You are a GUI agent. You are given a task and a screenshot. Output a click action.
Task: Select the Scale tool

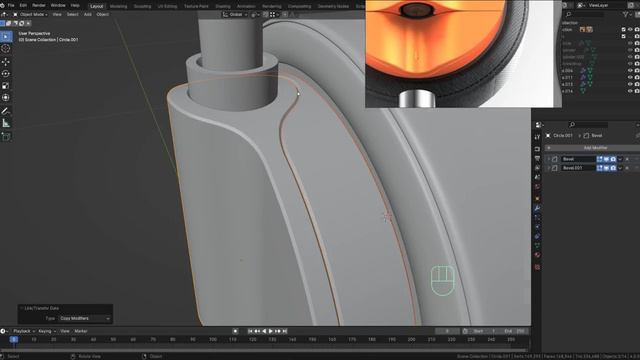pyautogui.click(x=6, y=86)
